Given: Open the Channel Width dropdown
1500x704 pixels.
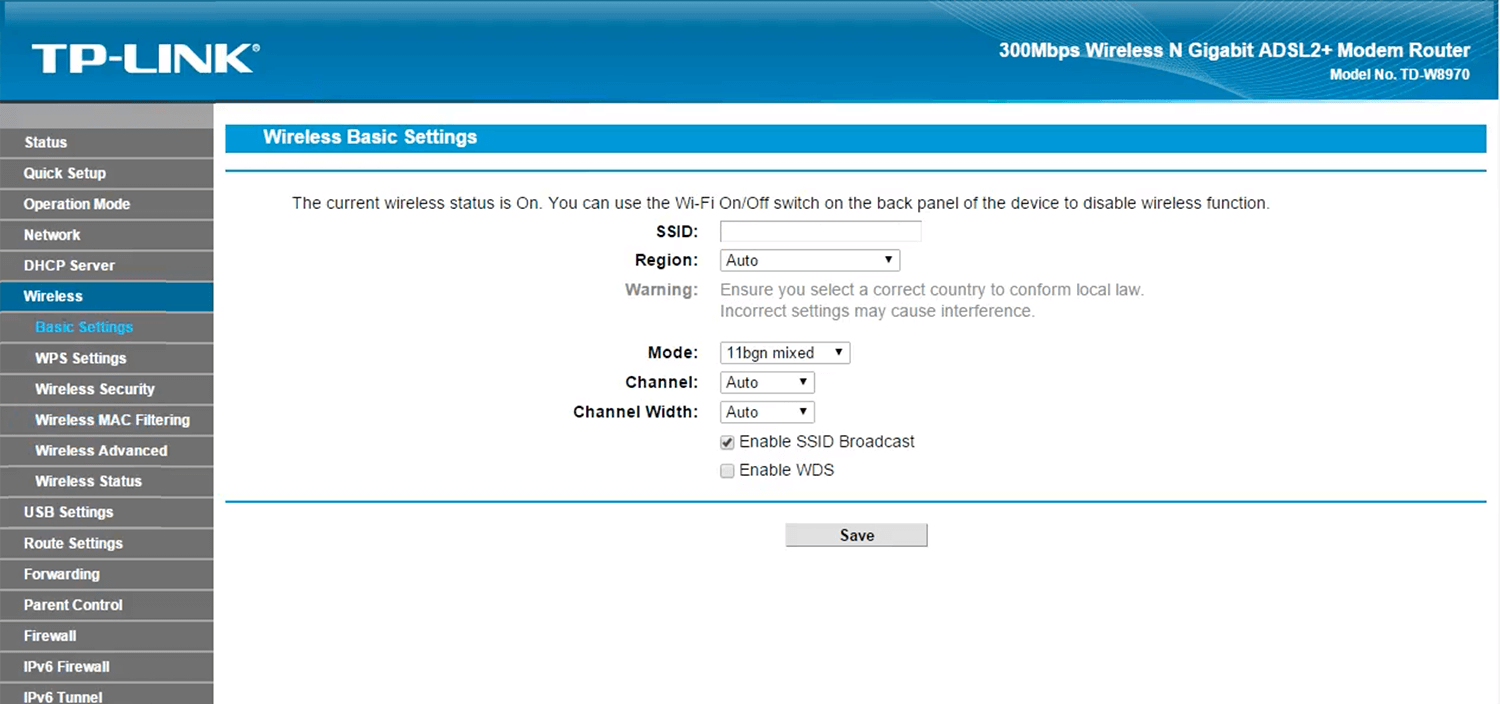Looking at the screenshot, I should click(x=766, y=412).
